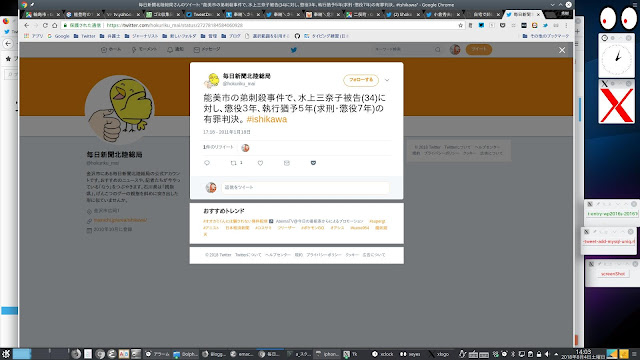
Task: Open the ホーム home navigation item
Action: (111, 49)
